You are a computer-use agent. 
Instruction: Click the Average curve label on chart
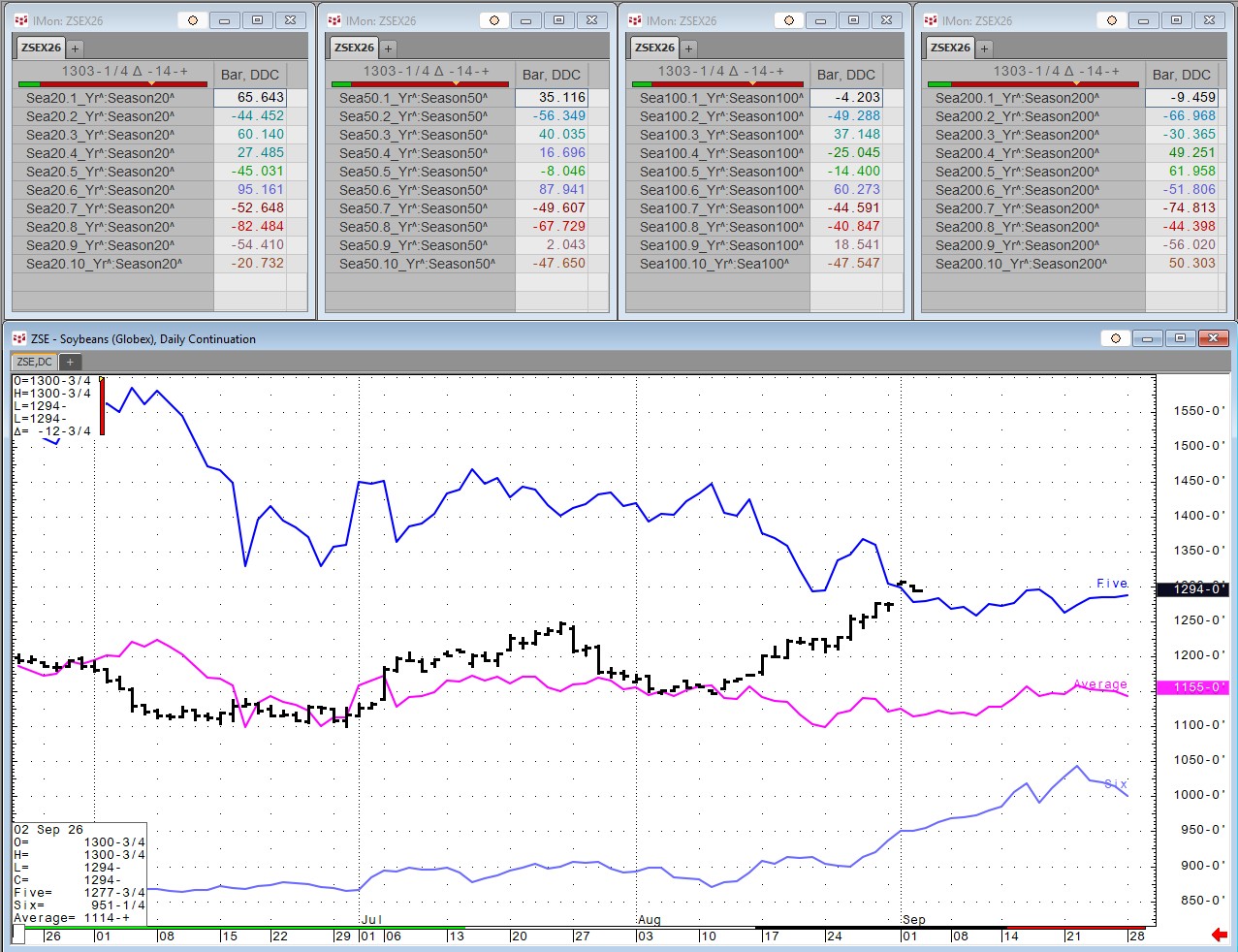tap(1101, 684)
